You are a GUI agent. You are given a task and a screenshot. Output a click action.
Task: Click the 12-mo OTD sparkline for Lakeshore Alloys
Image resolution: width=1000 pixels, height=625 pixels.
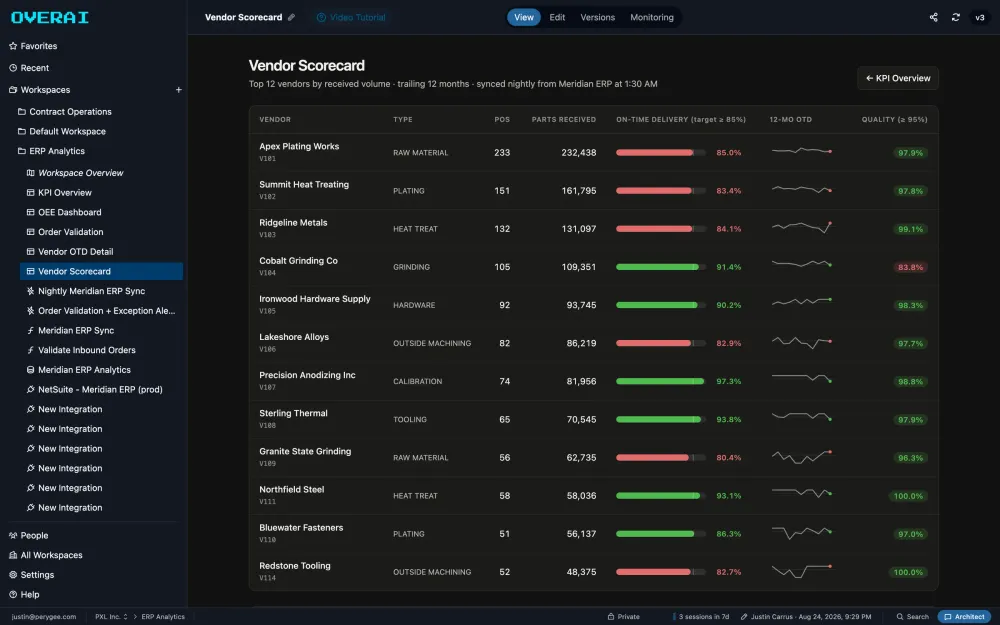pos(802,343)
